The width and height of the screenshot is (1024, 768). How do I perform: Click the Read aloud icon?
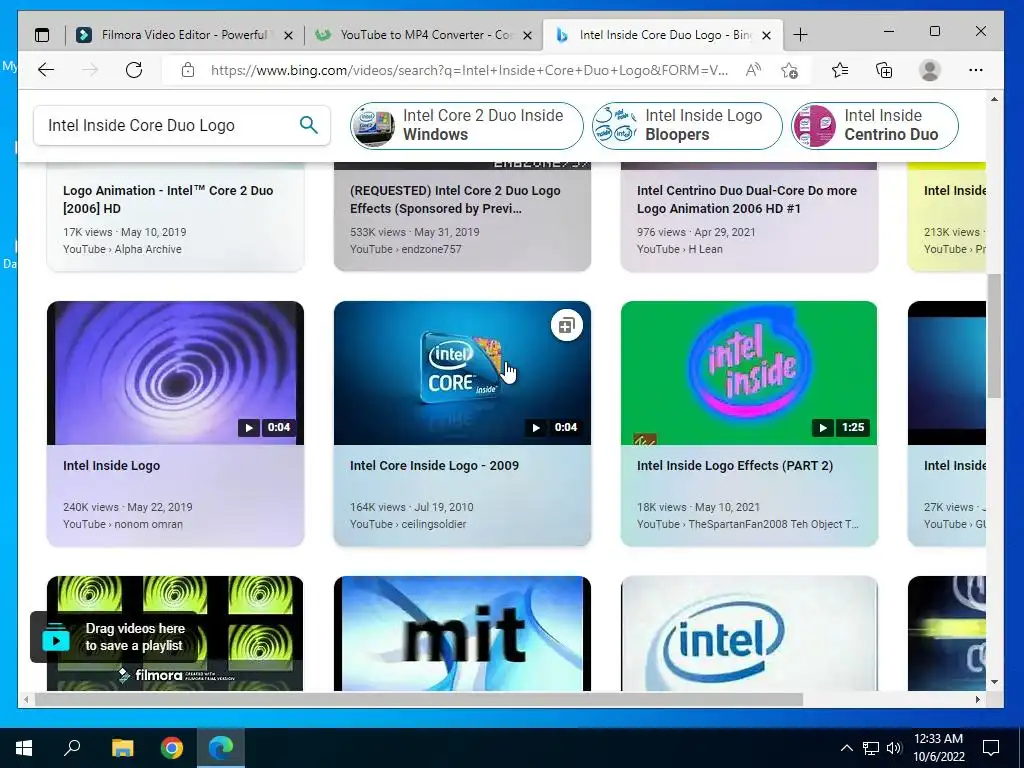click(753, 70)
